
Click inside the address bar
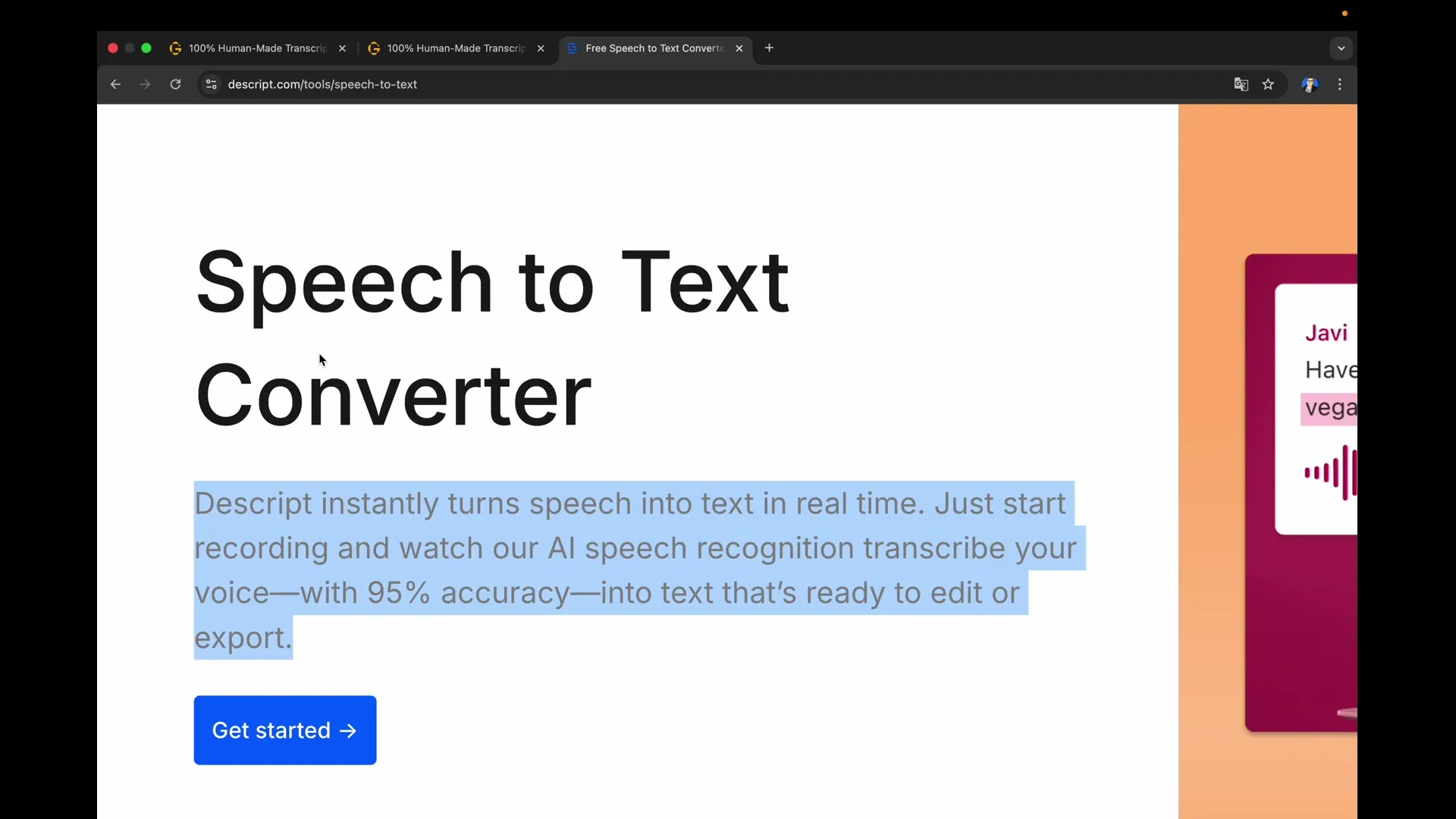455,84
